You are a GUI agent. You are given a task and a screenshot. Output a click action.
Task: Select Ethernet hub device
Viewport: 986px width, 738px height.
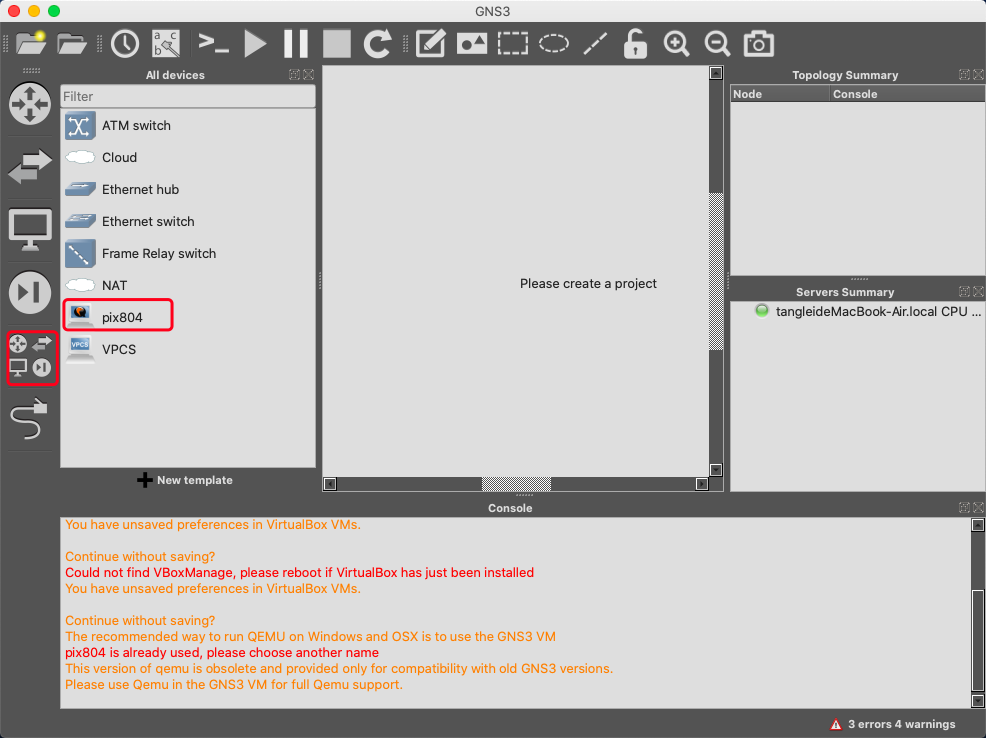pyautogui.click(x=187, y=190)
